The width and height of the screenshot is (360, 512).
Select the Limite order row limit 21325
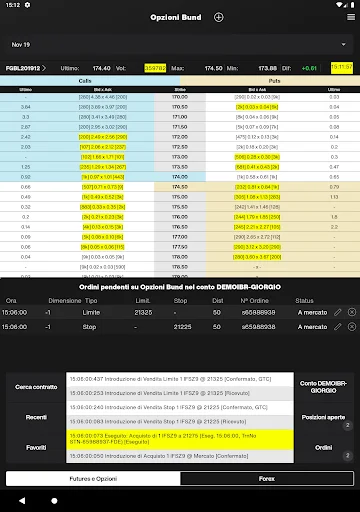(143, 312)
